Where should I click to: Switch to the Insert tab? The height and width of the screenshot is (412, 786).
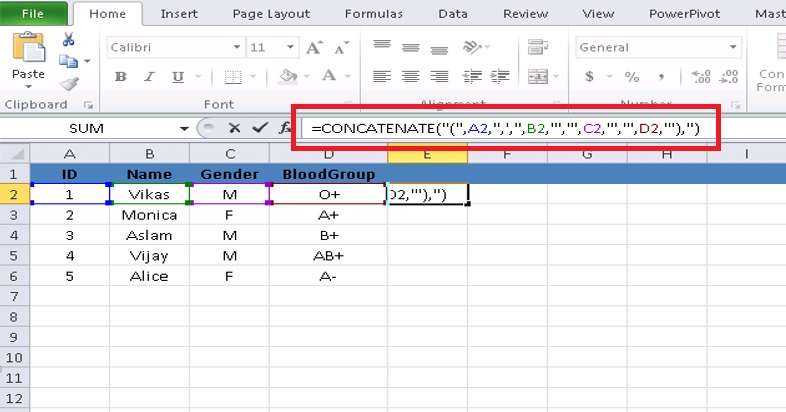pos(179,14)
